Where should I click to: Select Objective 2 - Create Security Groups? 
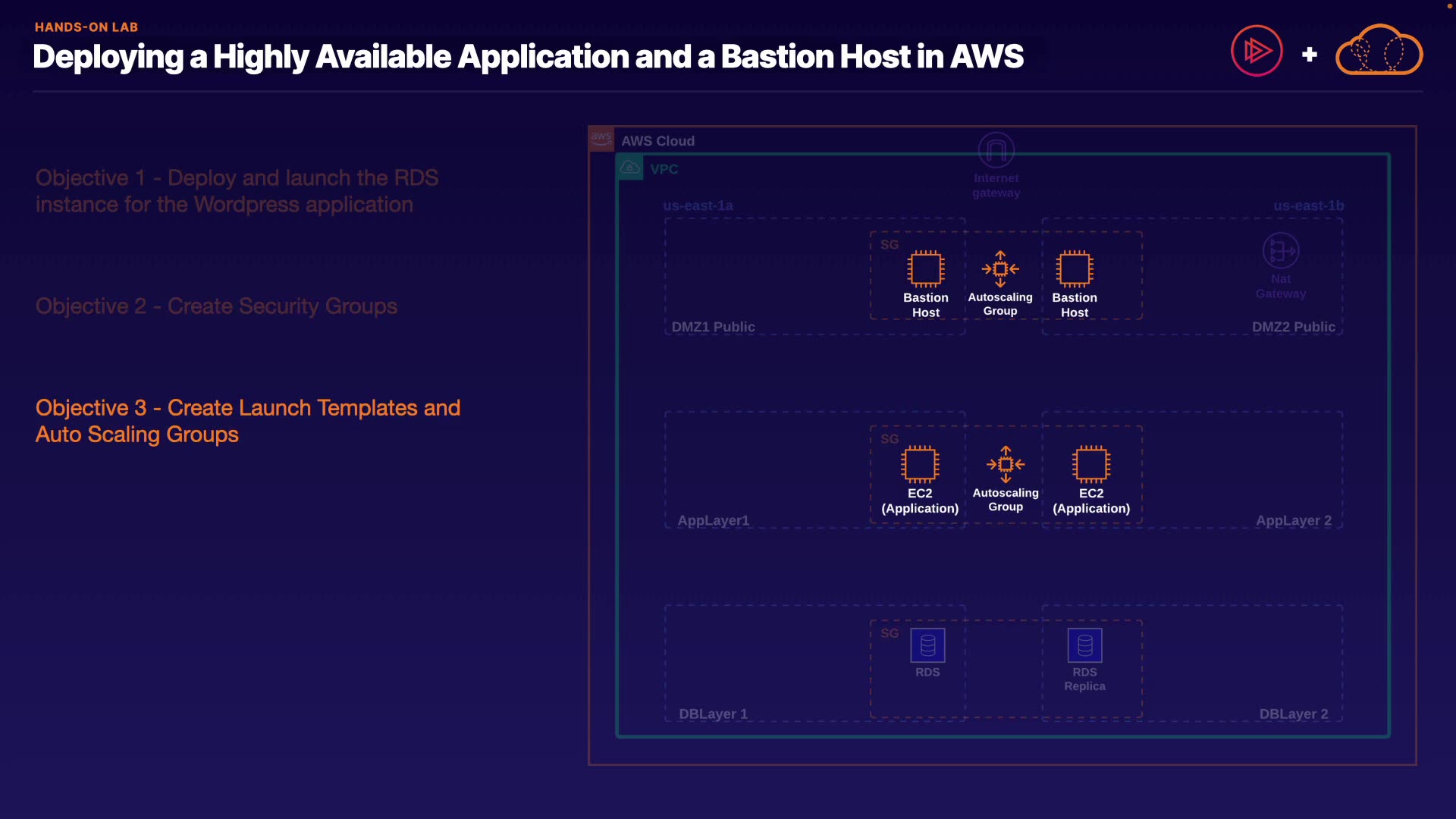[216, 306]
